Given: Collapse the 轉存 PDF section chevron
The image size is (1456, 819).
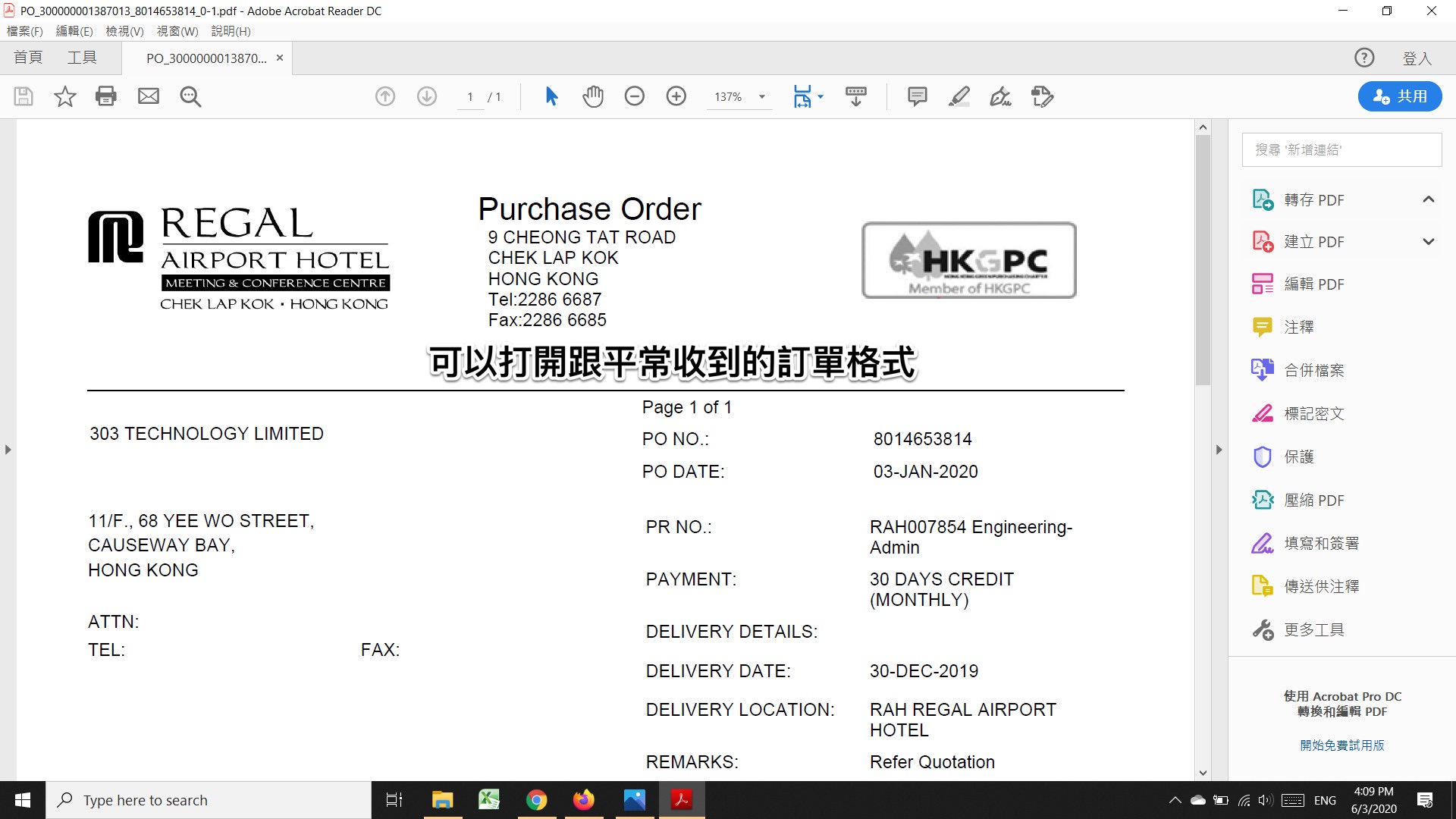Looking at the screenshot, I should pyautogui.click(x=1429, y=199).
